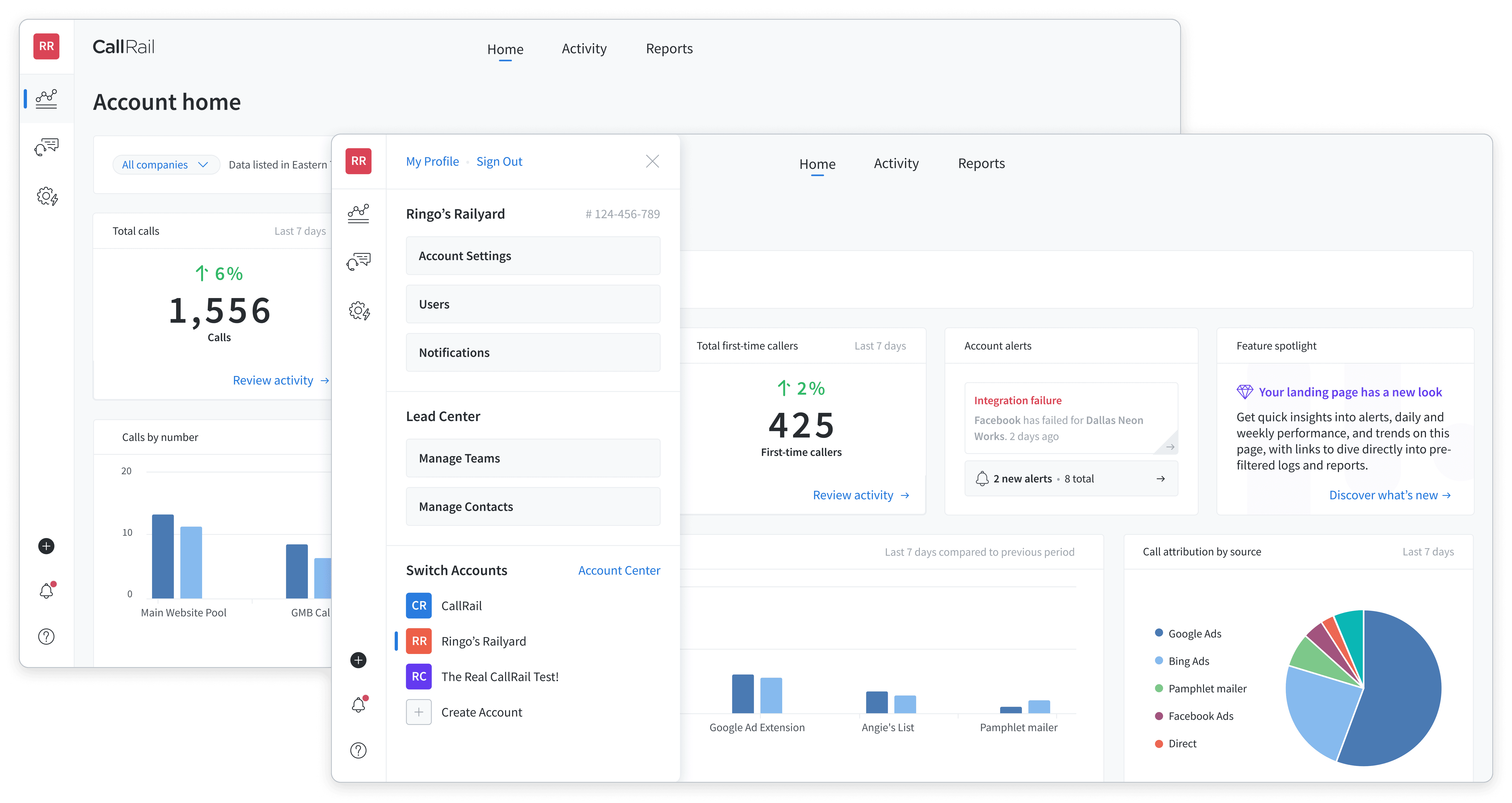Switch to Activity tab in front window
Image resolution: width=1512 pixels, height=803 pixels.
(x=896, y=164)
